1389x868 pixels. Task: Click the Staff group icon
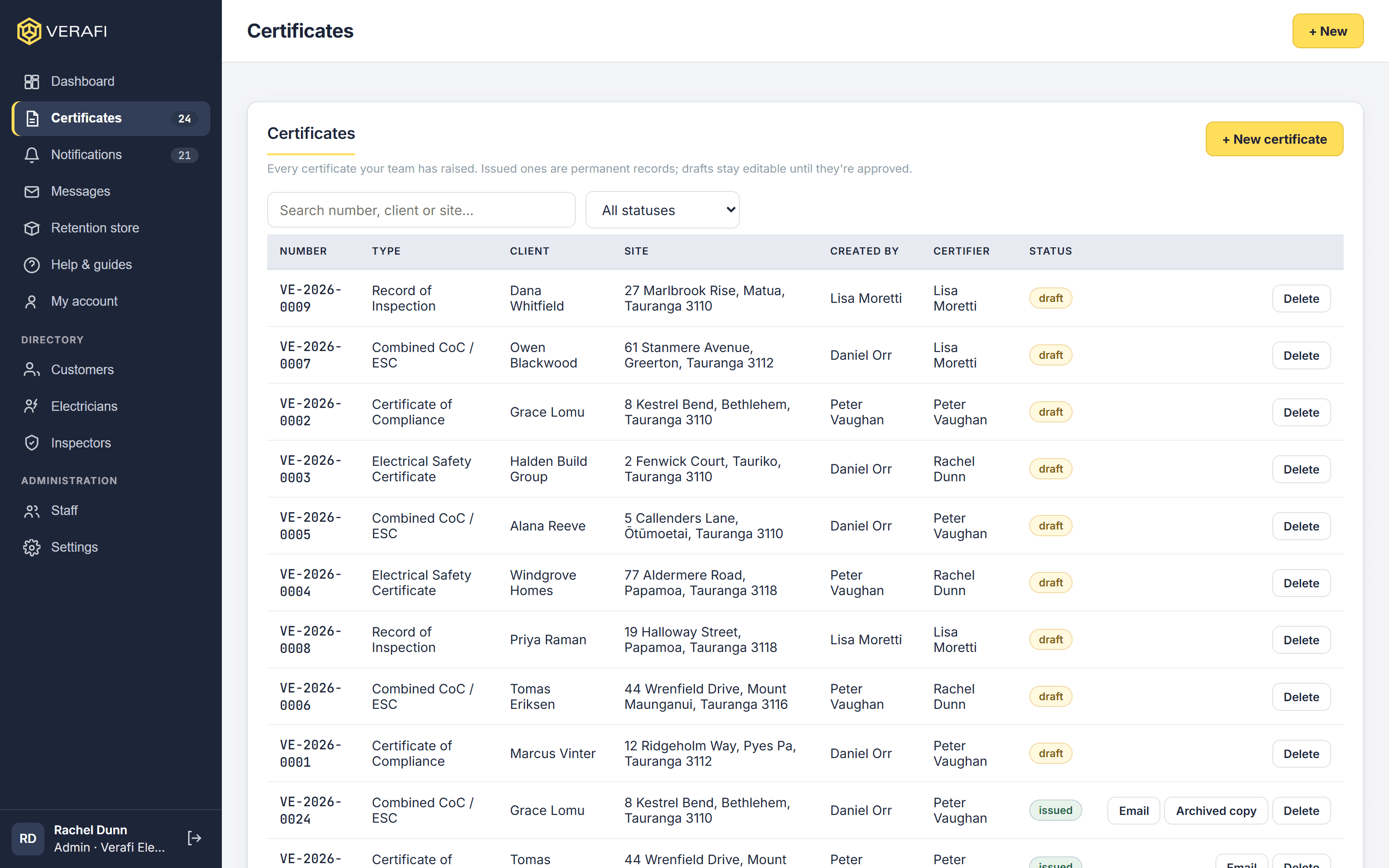[31, 511]
